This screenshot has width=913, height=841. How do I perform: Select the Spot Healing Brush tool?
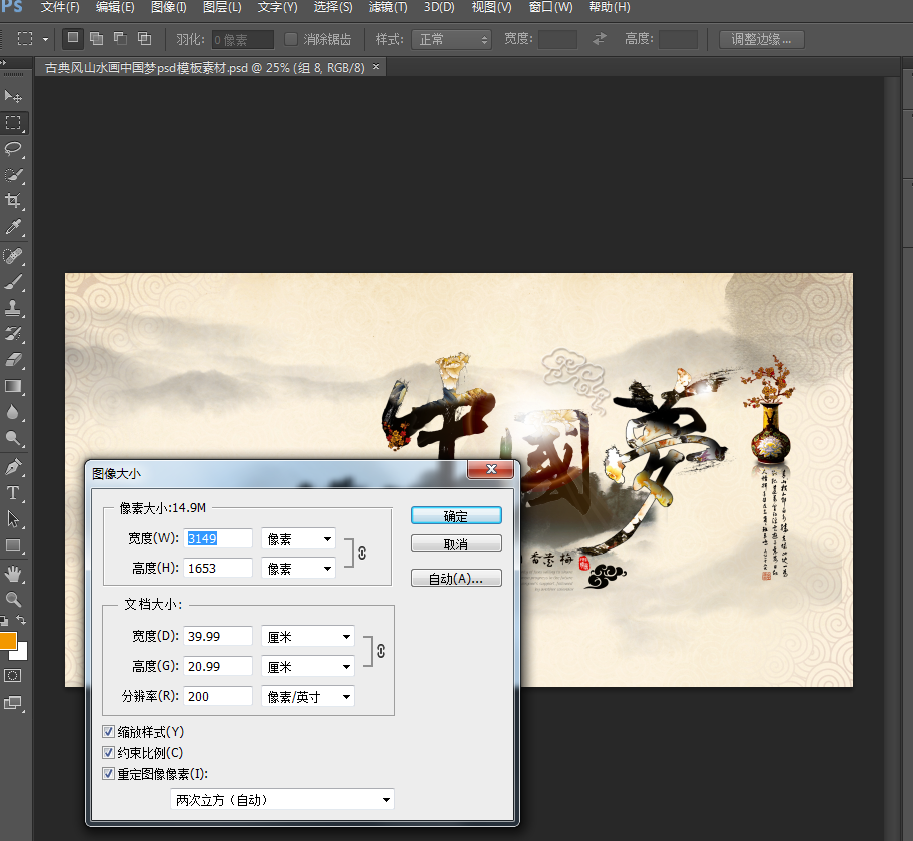click(13, 256)
